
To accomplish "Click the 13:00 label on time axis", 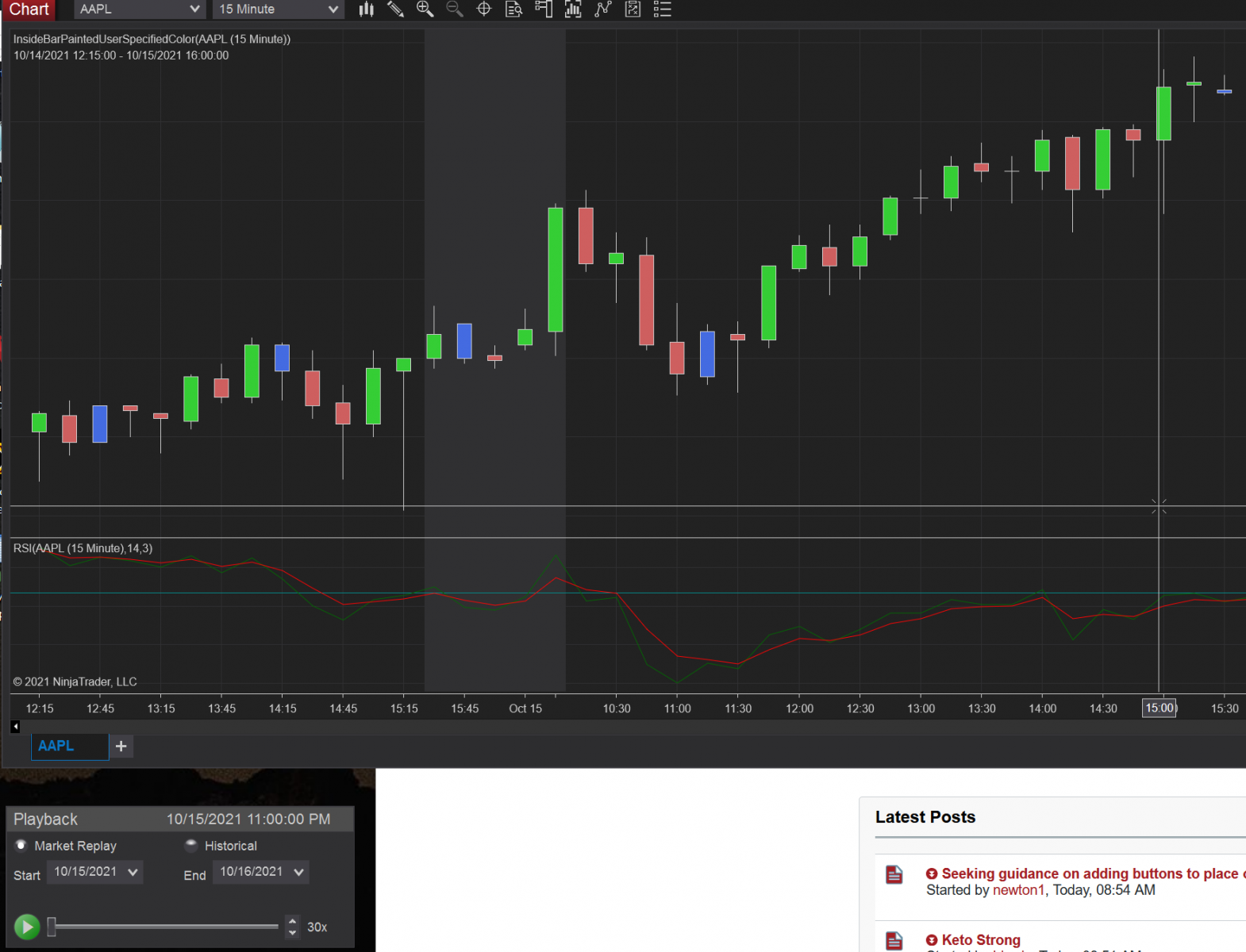I will (x=921, y=708).
